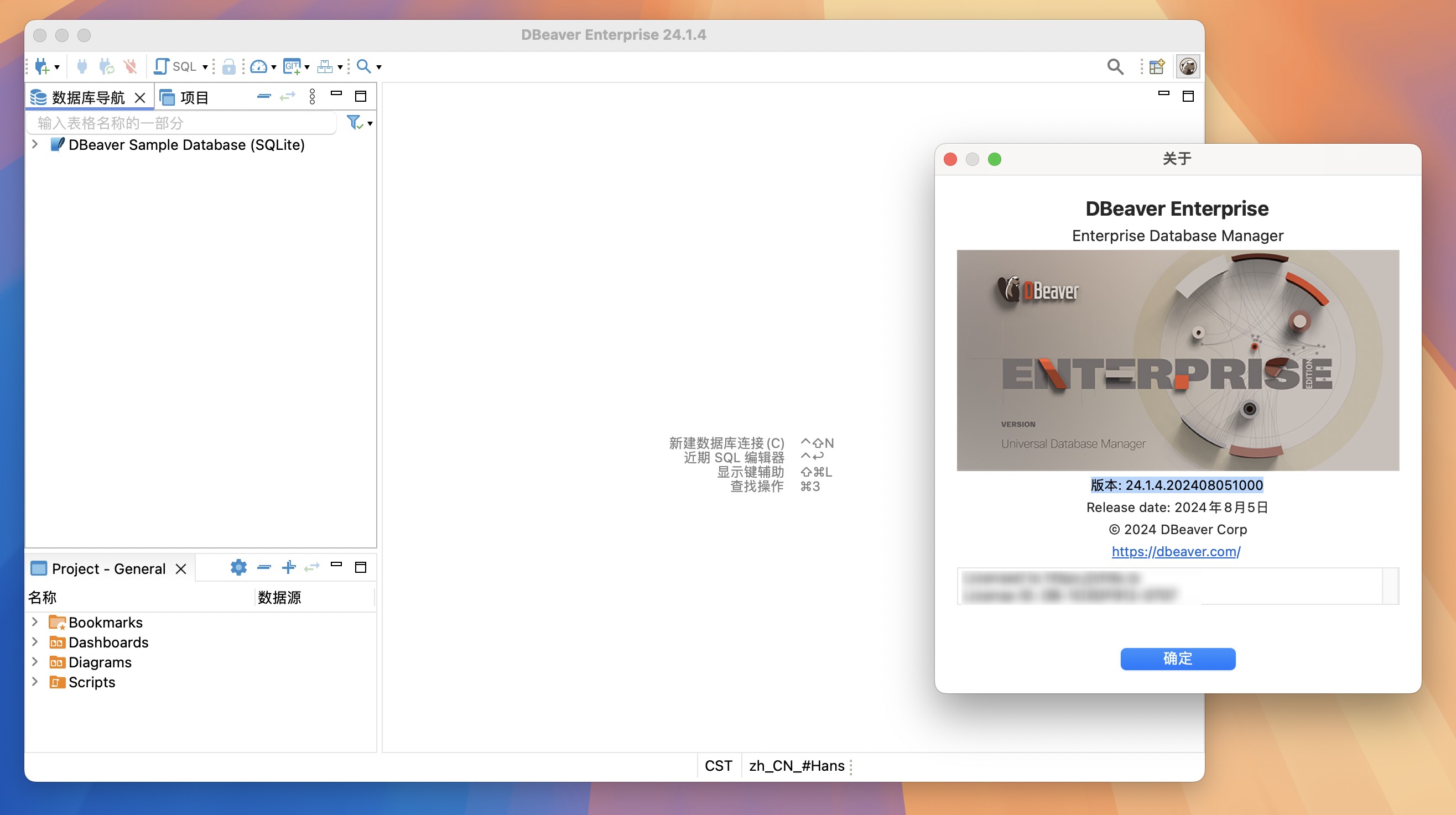Viewport: 1456px width, 815px height.
Task: Select the Scripts folder row
Action: click(x=82, y=682)
